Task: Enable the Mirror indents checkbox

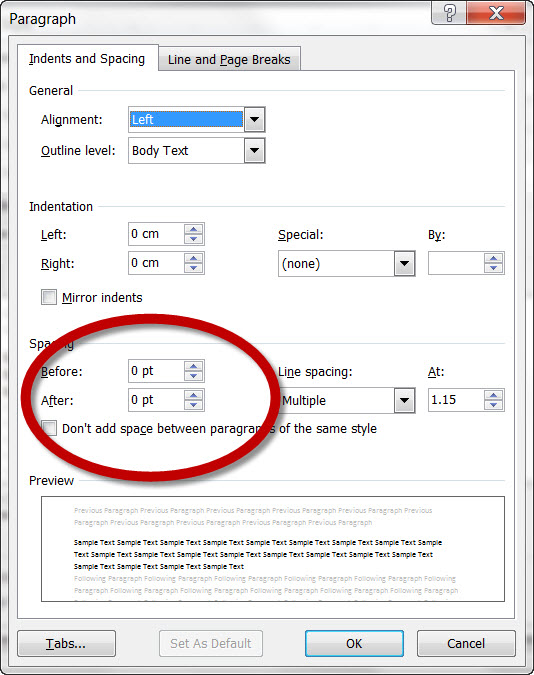Action: (49, 297)
